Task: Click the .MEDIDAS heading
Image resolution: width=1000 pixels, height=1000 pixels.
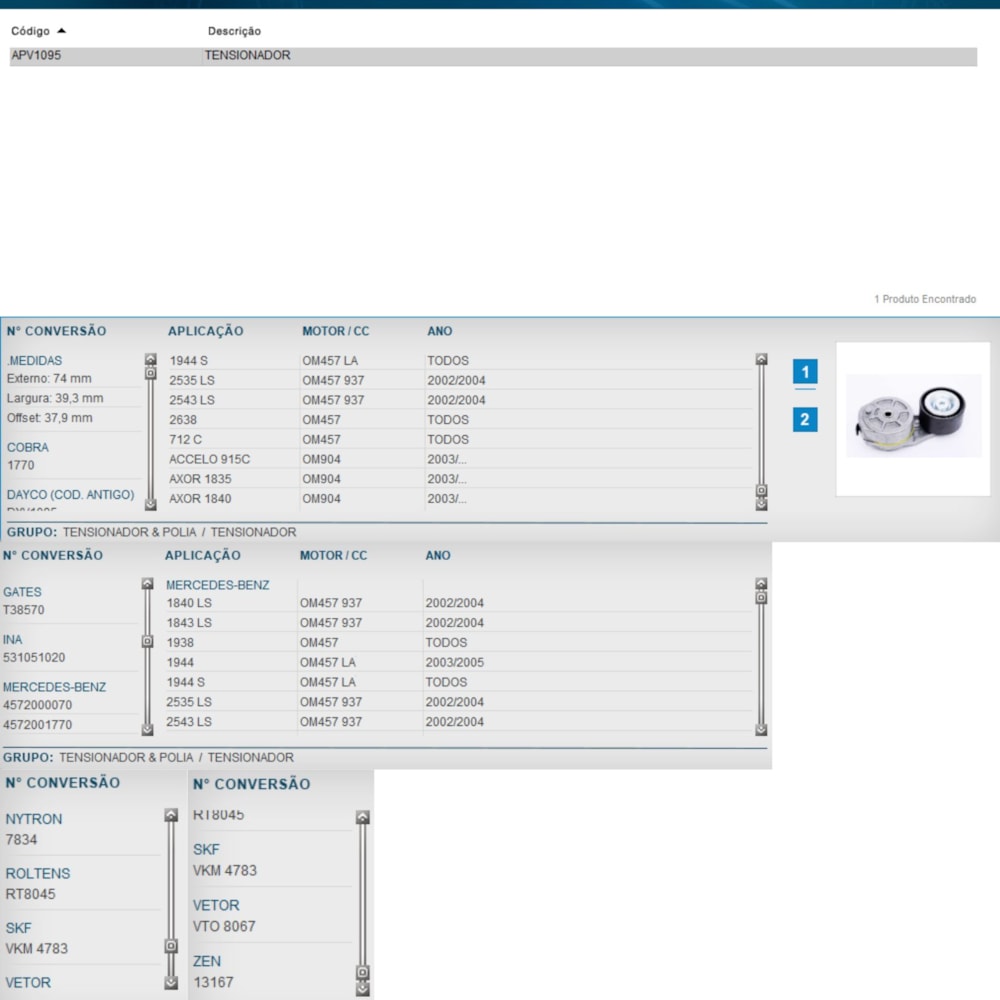Action: 34,361
